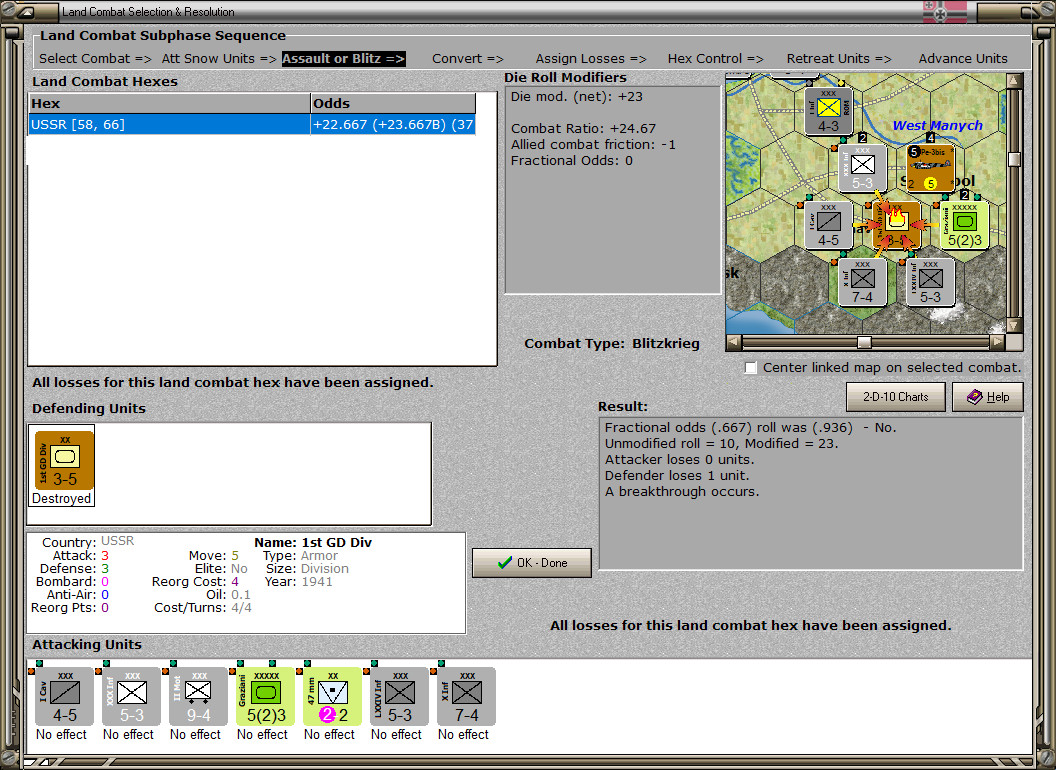1056x770 pixels.
Task: Select the Assault or Blitz subphase
Action: pos(343,59)
